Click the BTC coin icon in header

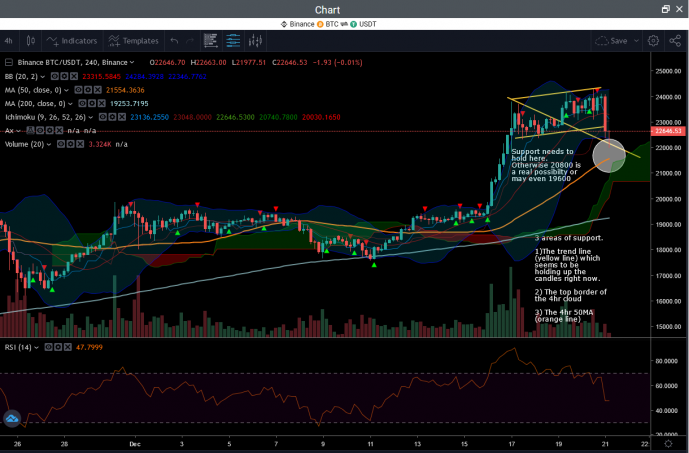click(320, 24)
